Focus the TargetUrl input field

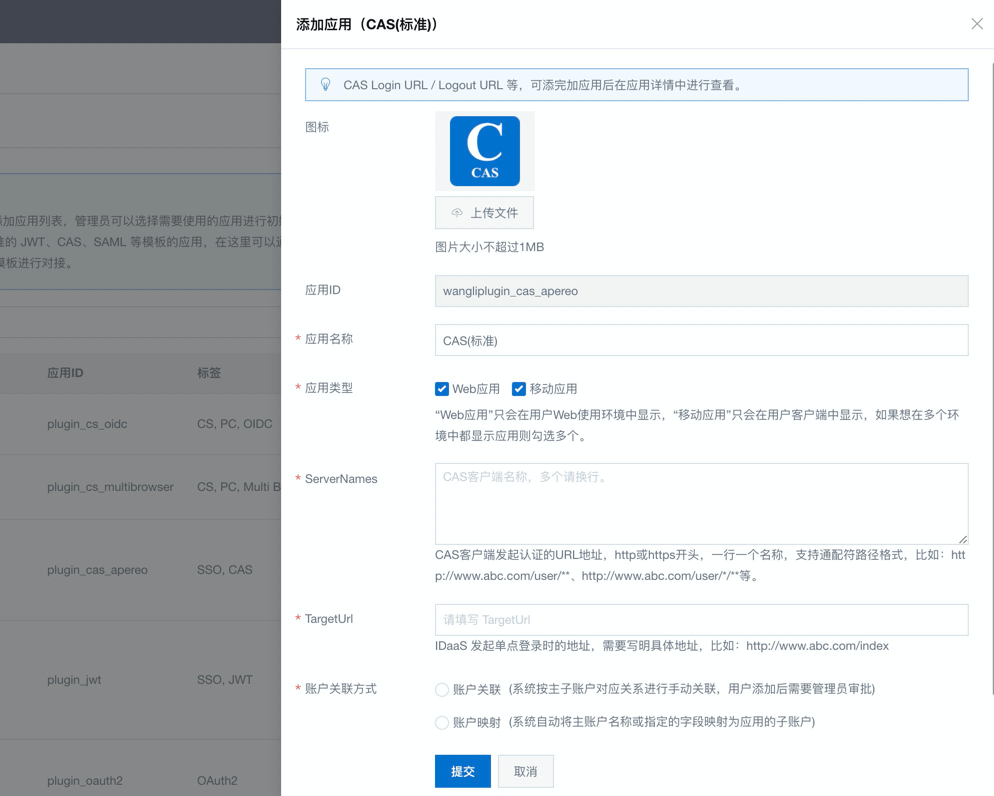click(701, 620)
